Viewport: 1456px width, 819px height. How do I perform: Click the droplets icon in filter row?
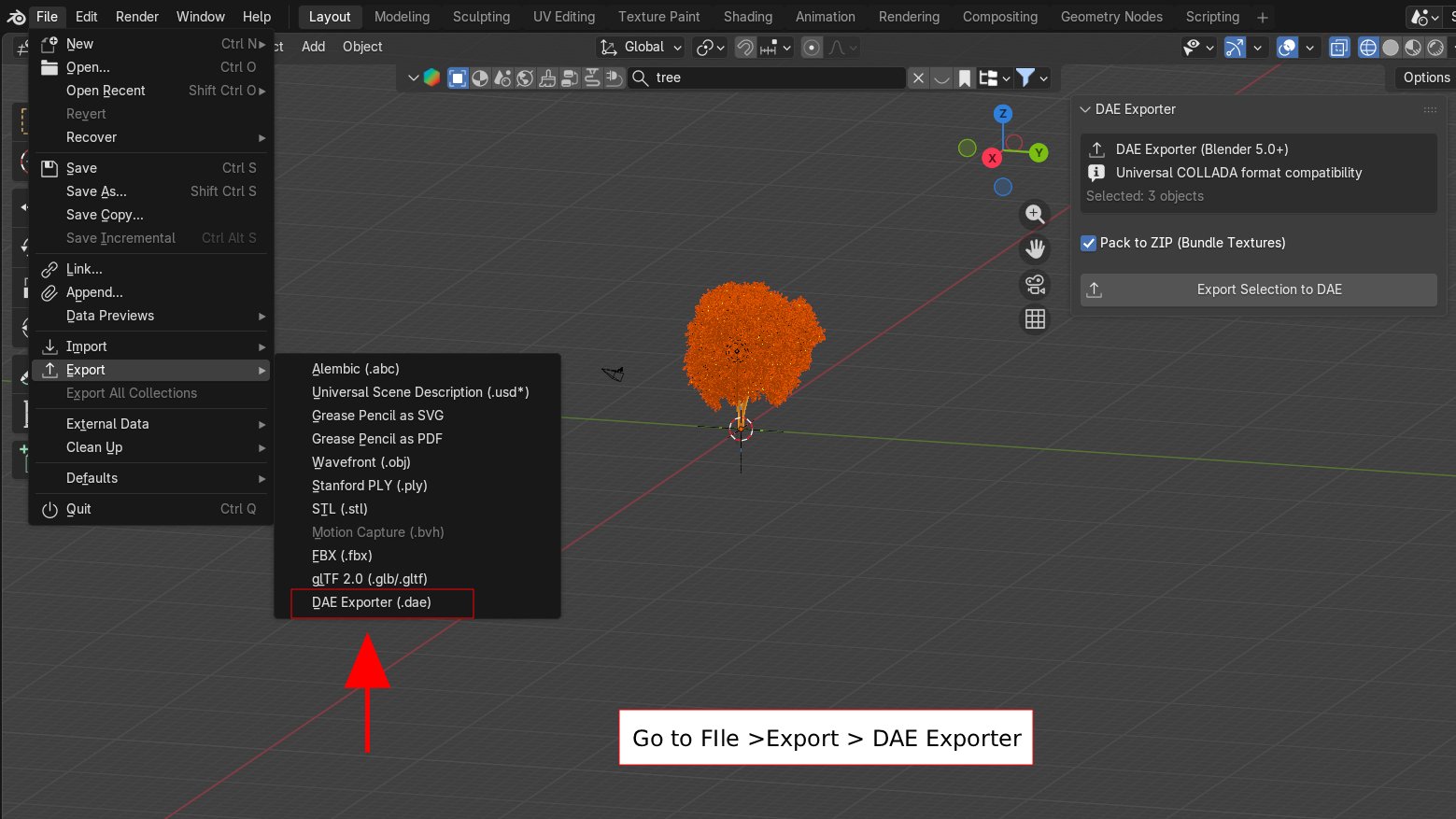pyautogui.click(x=502, y=78)
